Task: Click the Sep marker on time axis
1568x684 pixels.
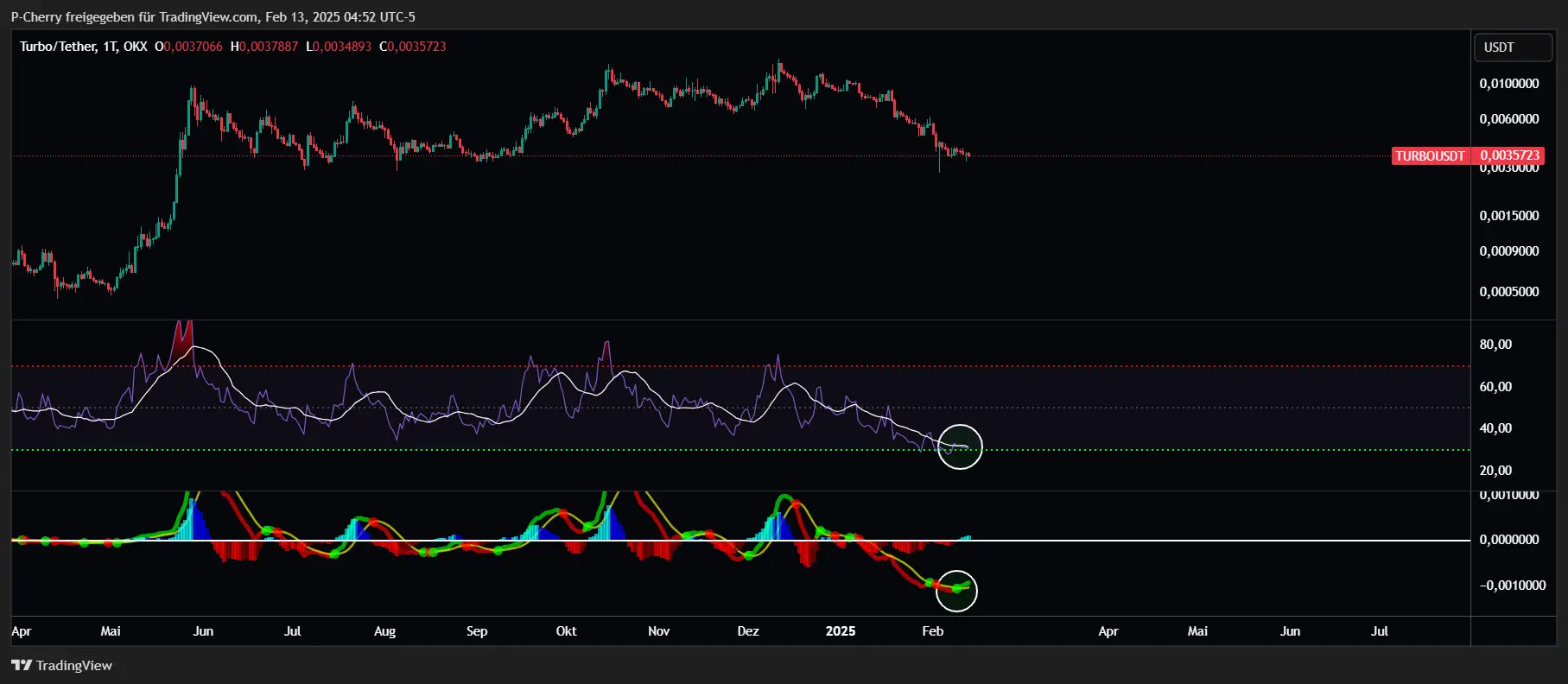Action: [477, 631]
